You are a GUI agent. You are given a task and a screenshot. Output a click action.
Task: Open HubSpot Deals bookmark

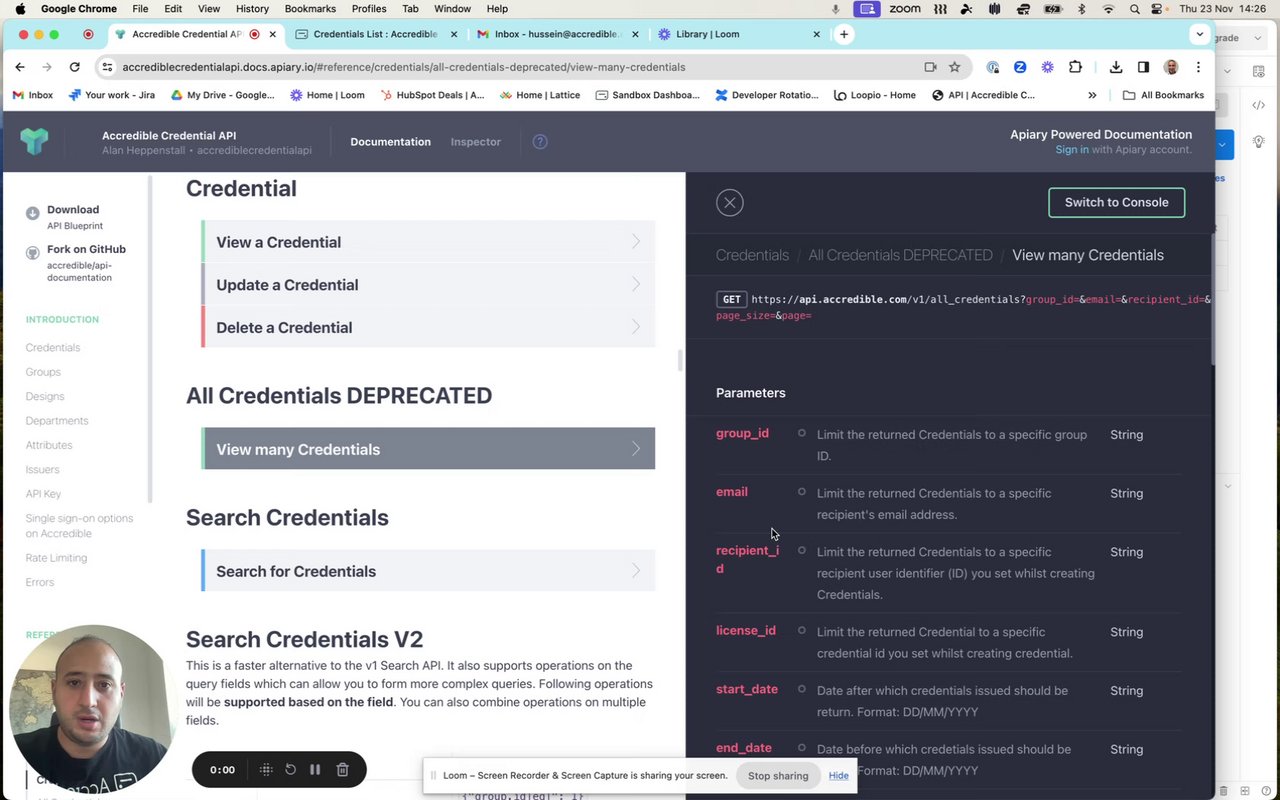pyautogui.click(x=433, y=95)
